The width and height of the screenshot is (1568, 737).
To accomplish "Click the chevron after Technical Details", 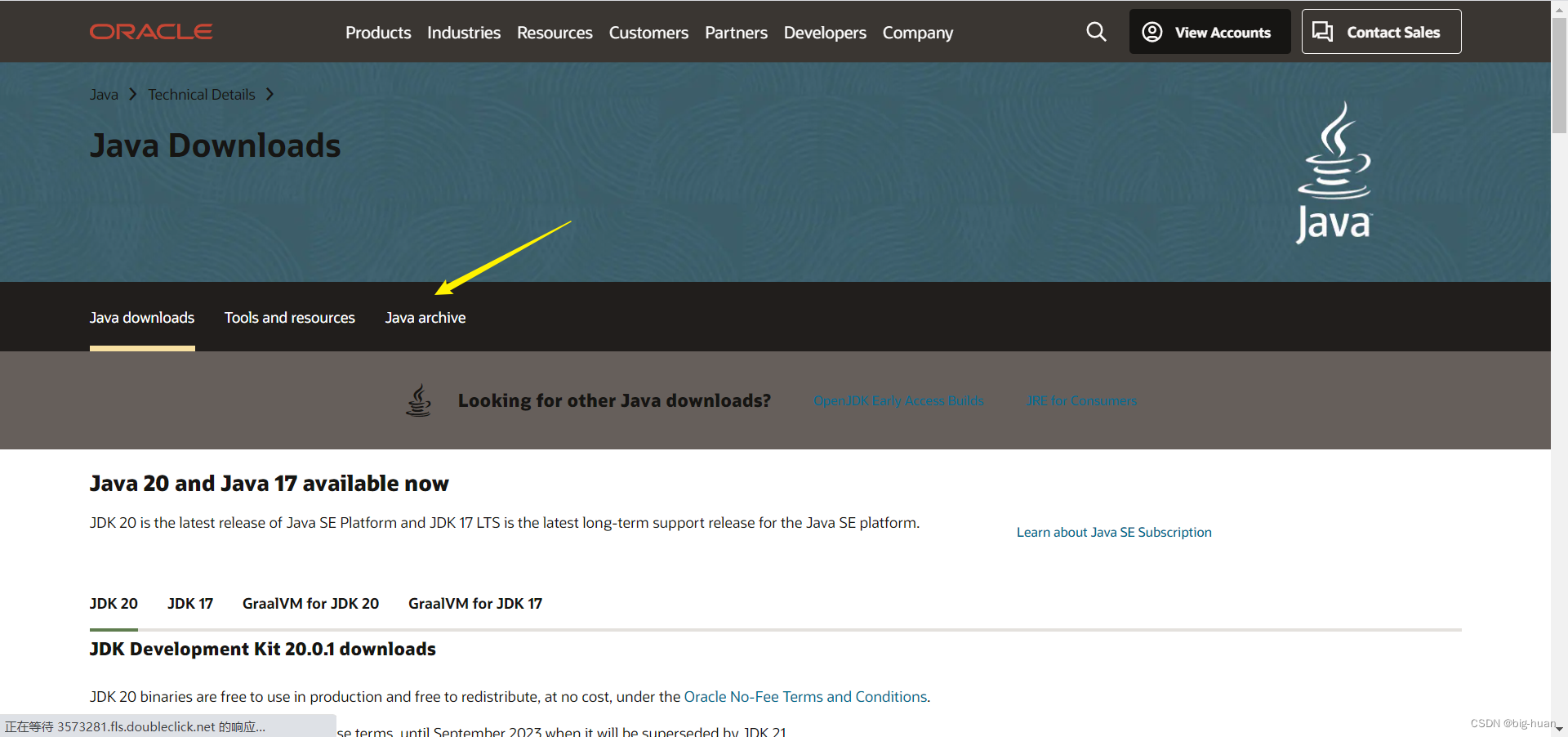I will [x=269, y=95].
